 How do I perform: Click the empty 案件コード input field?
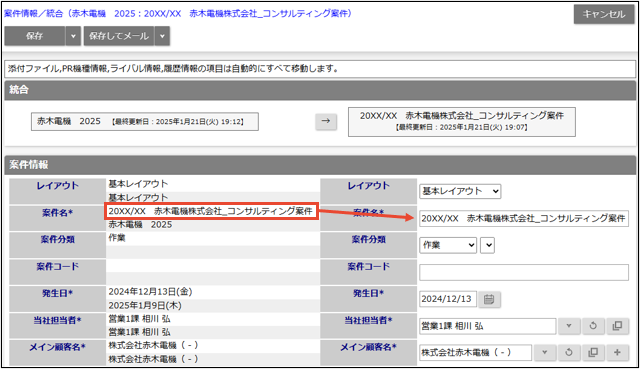[524, 272]
